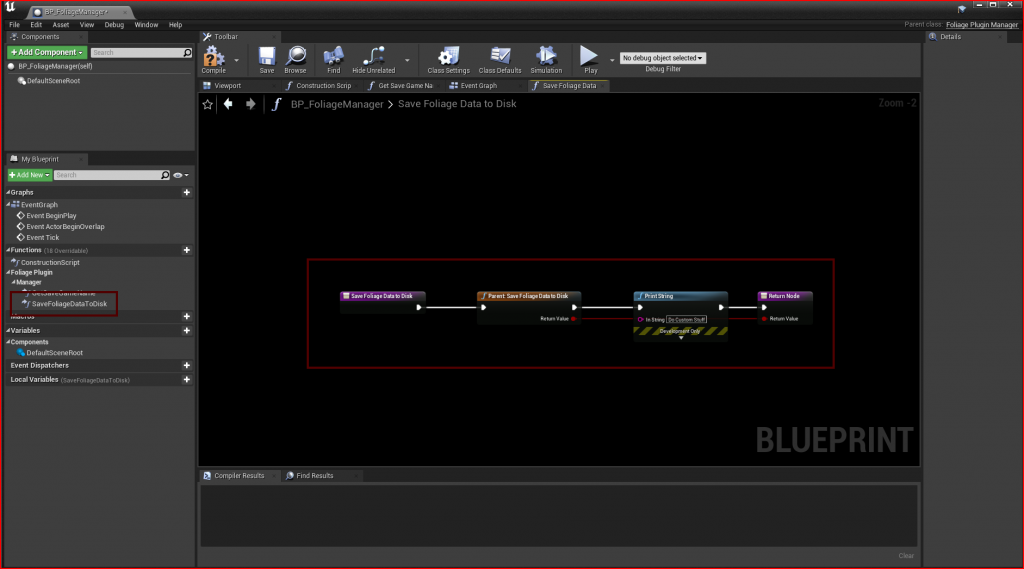Open view options eye icon in My Blueprint
Image resolution: width=1024 pixels, height=569 pixels.
click(180, 175)
